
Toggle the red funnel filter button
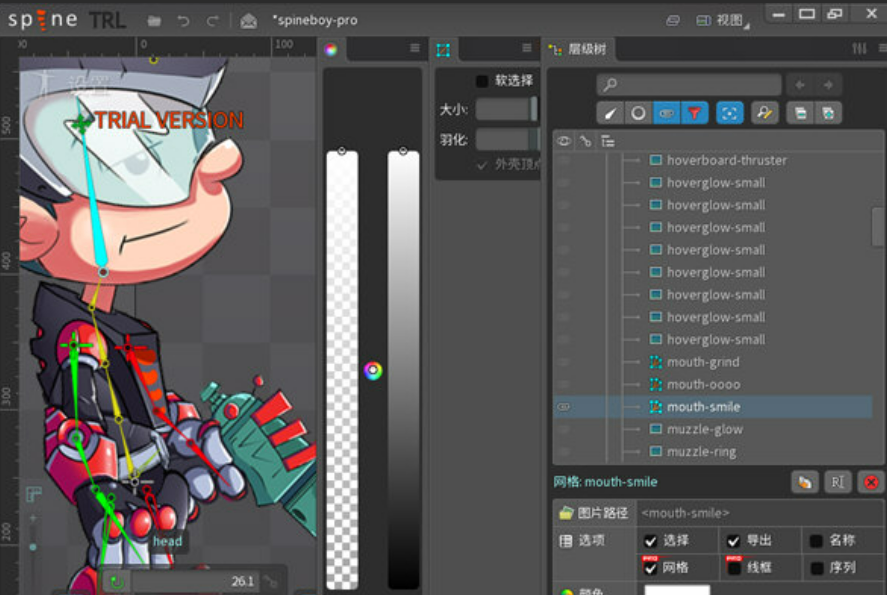tap(695, 113)
